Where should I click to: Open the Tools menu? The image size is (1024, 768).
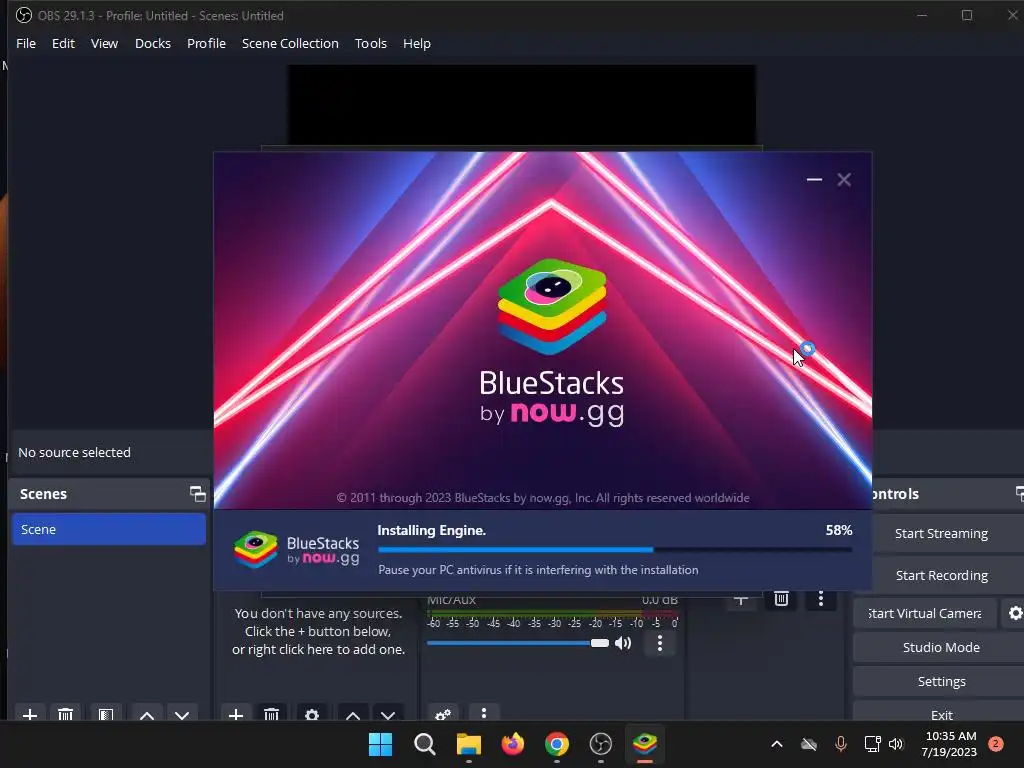coord(370,43)
